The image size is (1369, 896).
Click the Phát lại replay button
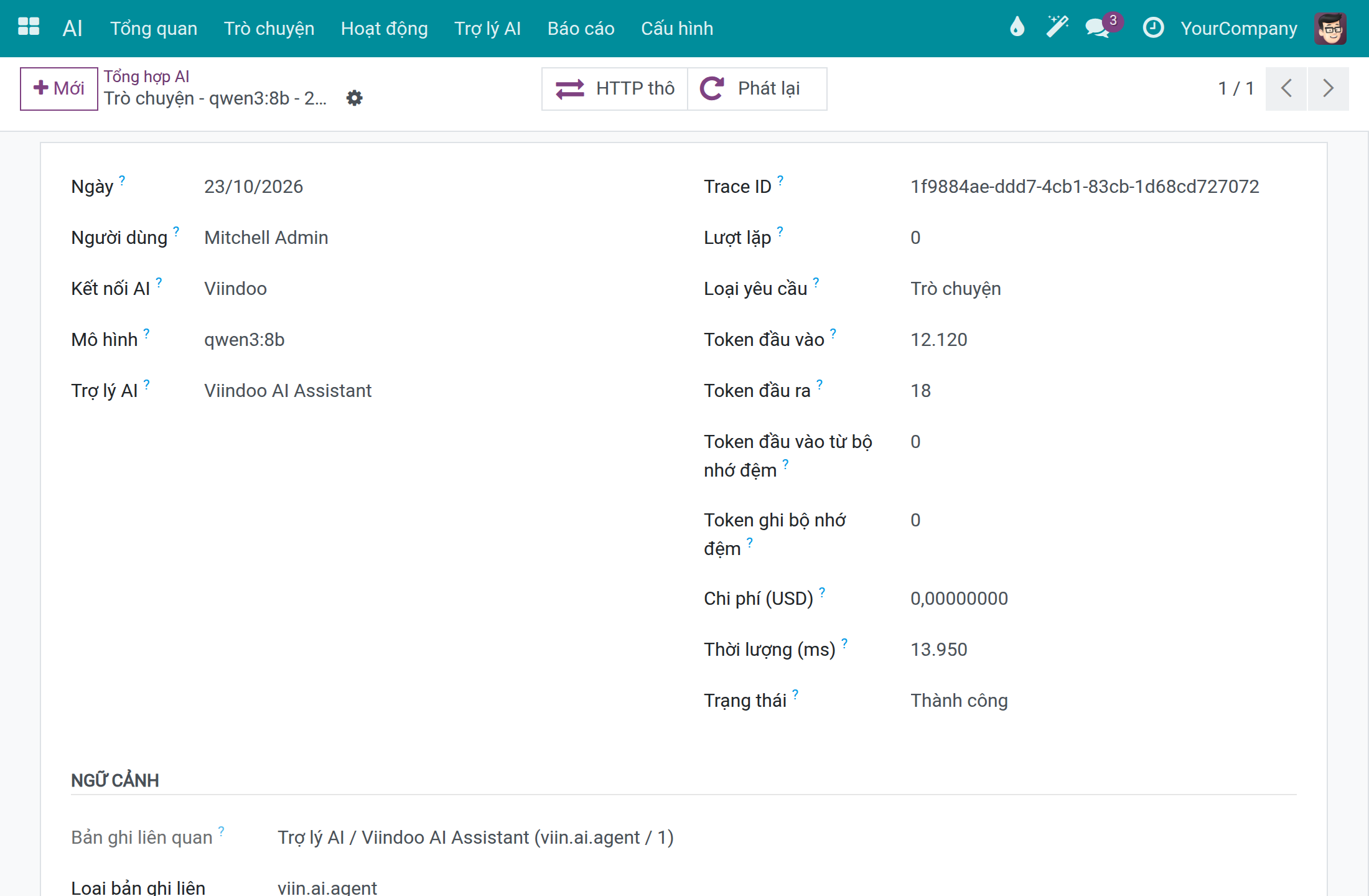[757, 88]
